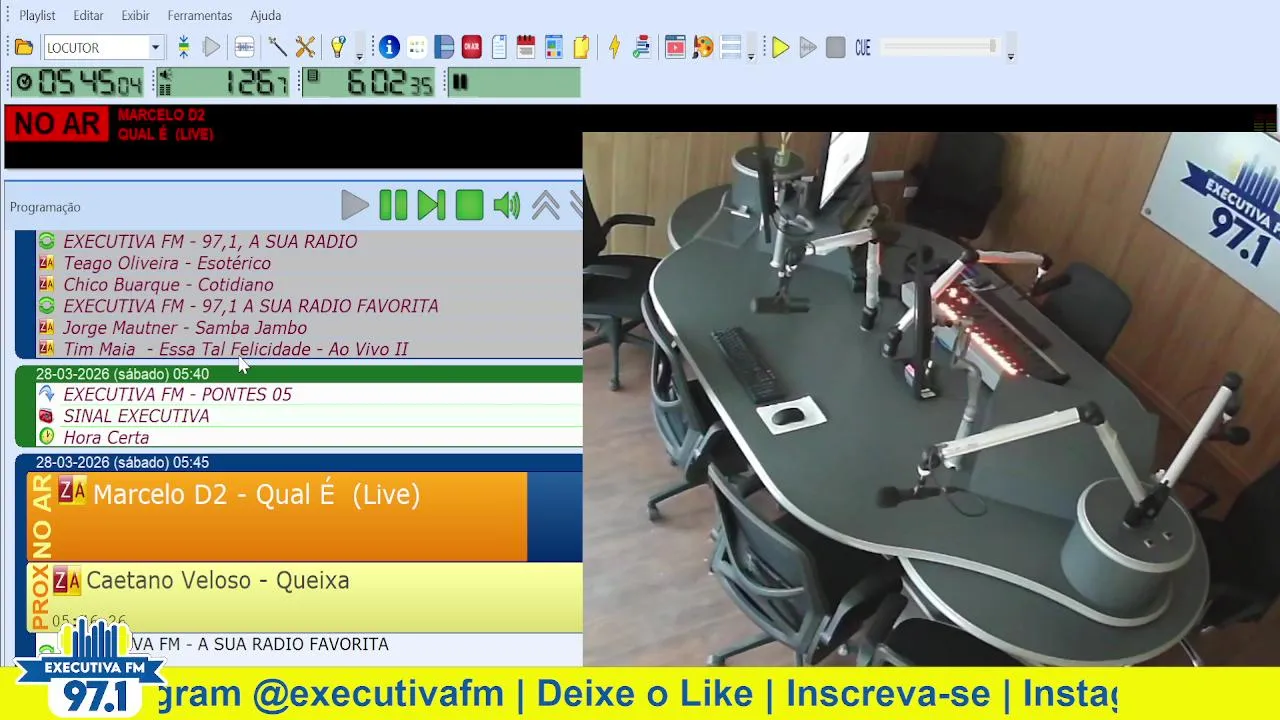This screenshot has height=720, width=1280.
Task: Click the remaining time display 6:02
Action: coord(370,82)
